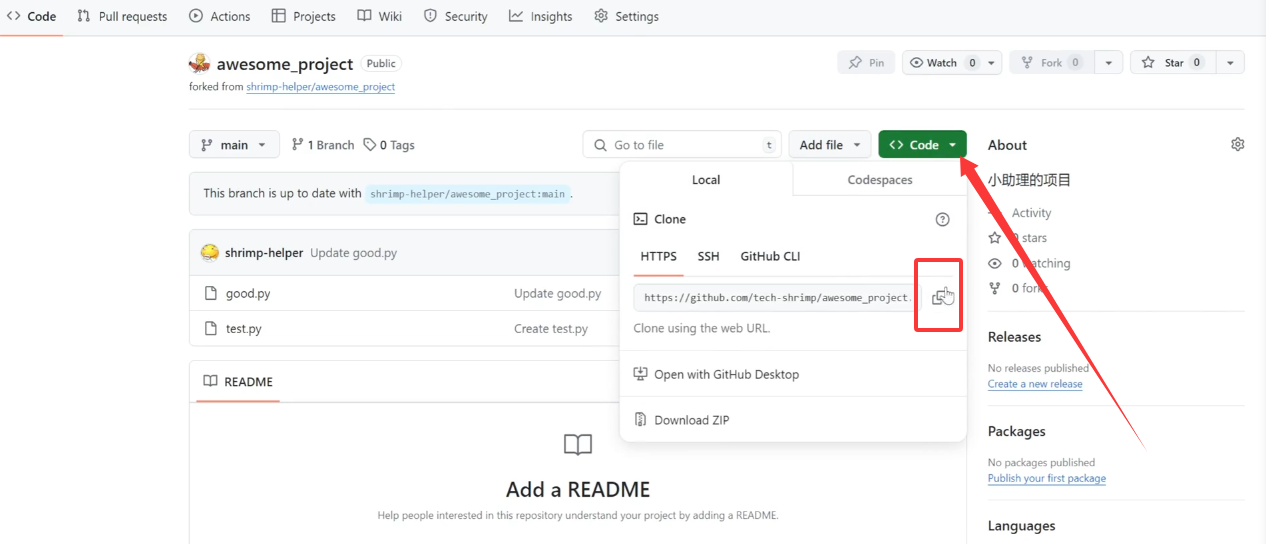Open the good.py file
The height and width of the screenshot is (544, 1266).
click(x=248, y=294)
